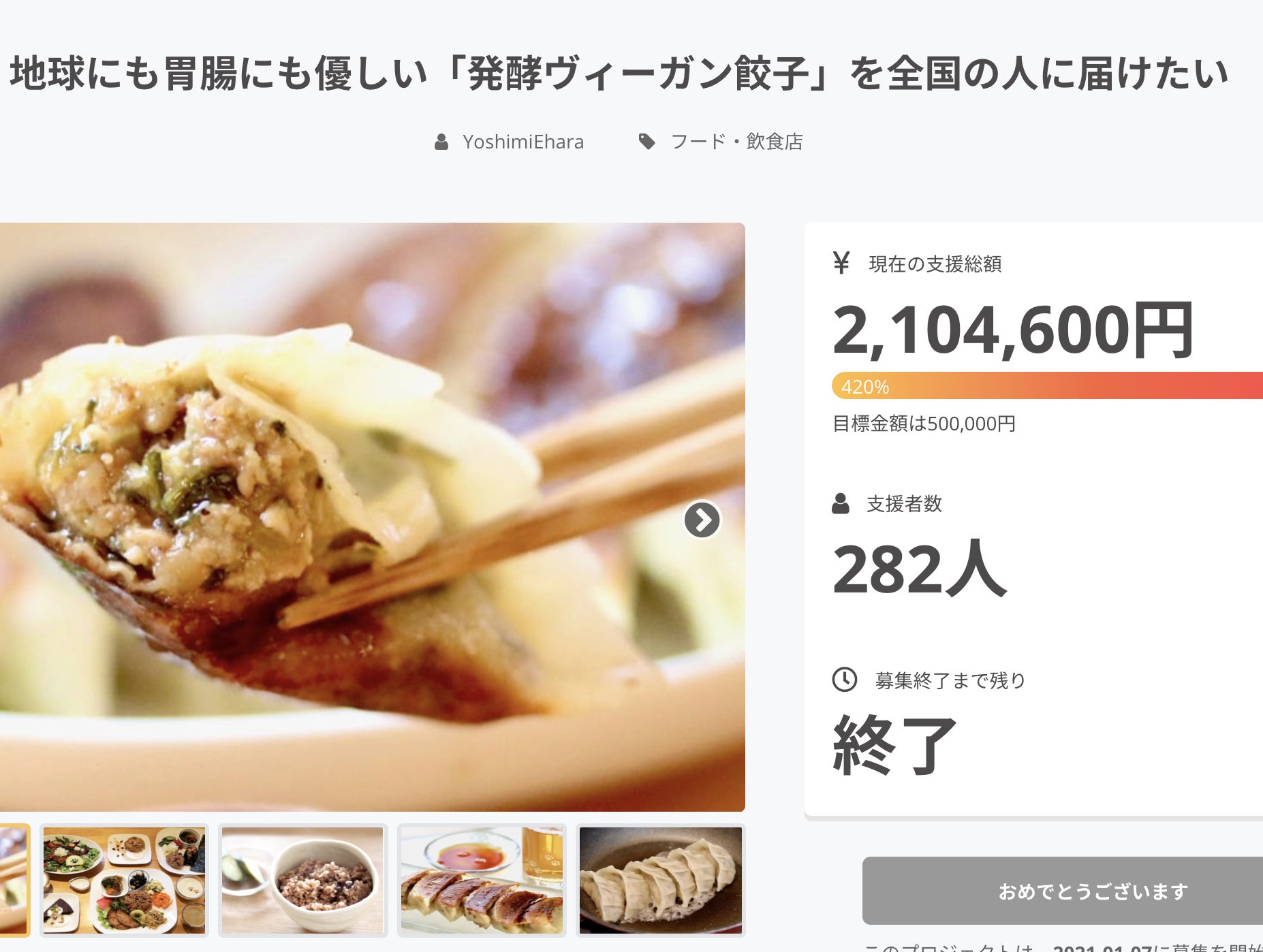This screenshot has height=952, width=1263.
Task: Open the フード・飲食店 category link
Action: point(737,142)
